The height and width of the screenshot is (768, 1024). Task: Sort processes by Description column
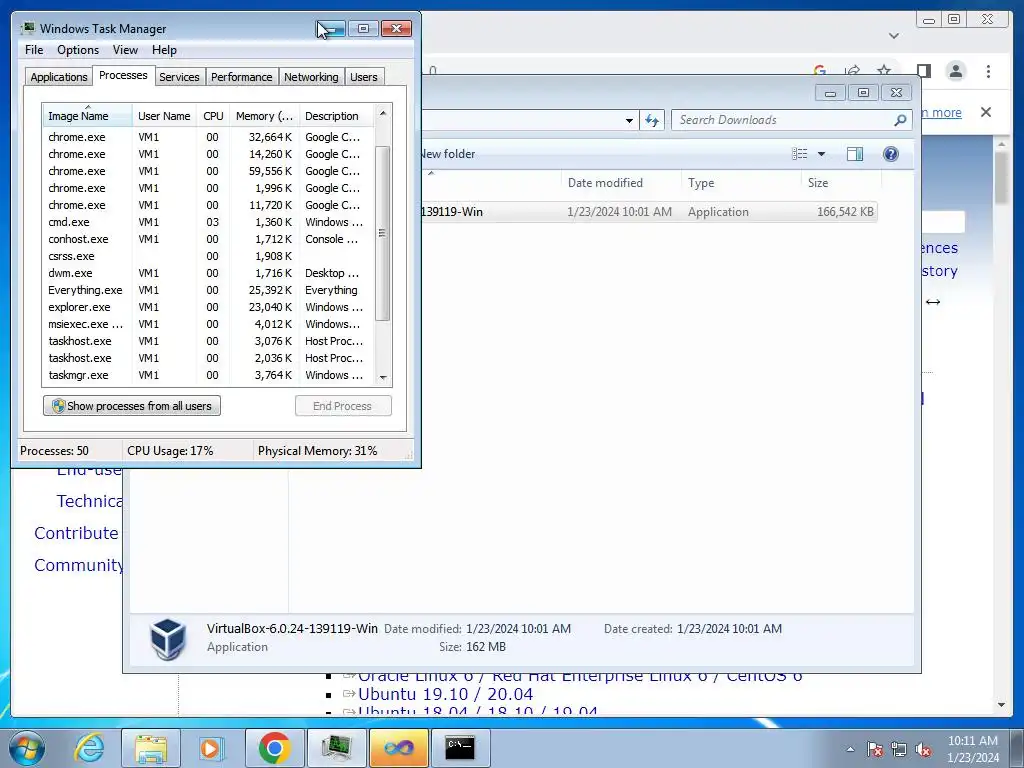[x=336, y=116]
